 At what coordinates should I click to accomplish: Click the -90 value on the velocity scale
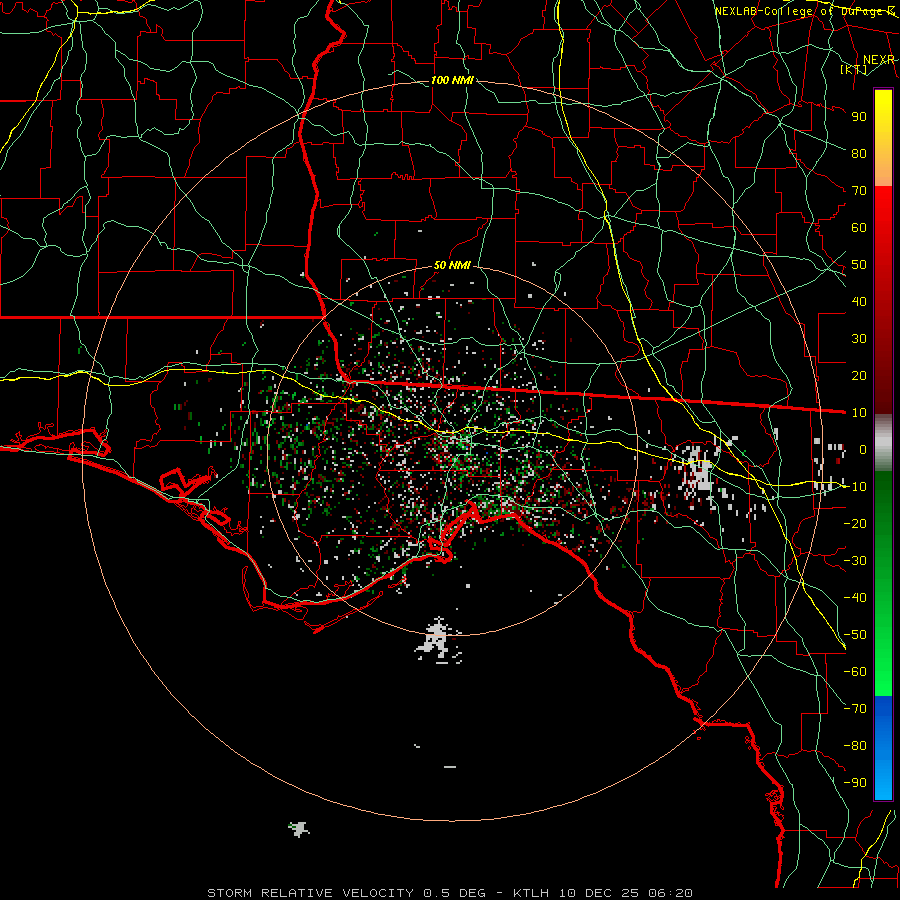click(x=855, y=783)
